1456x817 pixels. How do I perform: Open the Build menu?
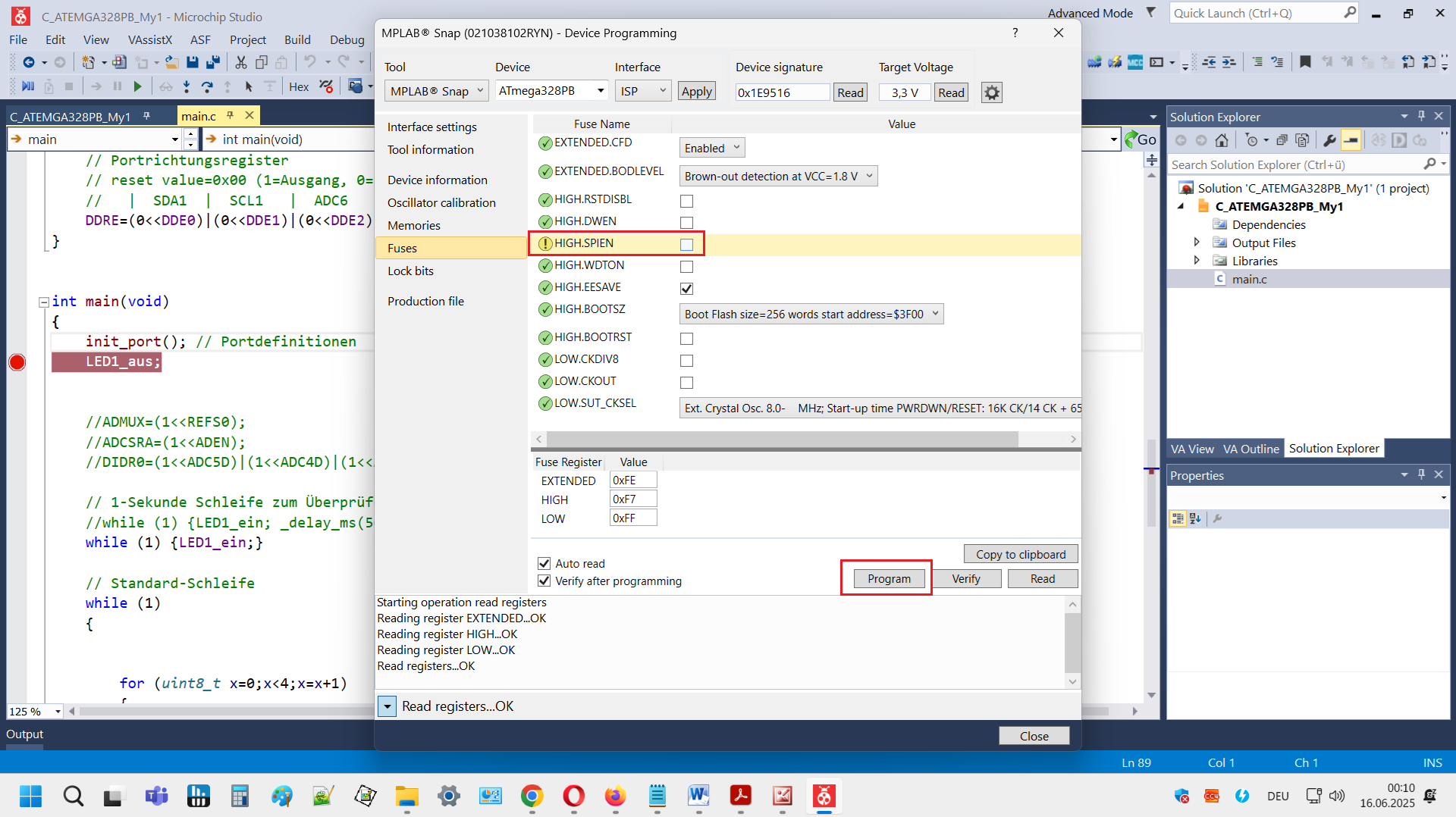click(297, 39)
